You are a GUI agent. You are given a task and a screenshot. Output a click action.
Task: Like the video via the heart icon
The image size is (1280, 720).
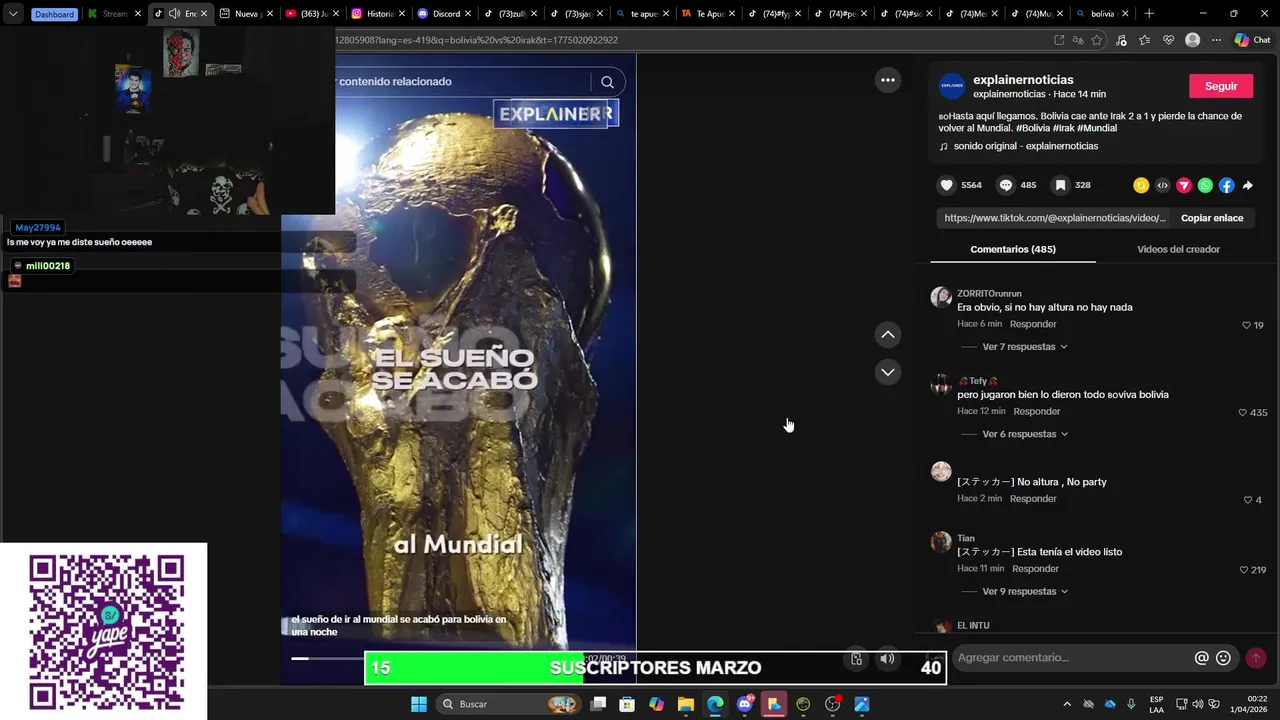click(946, 185)
